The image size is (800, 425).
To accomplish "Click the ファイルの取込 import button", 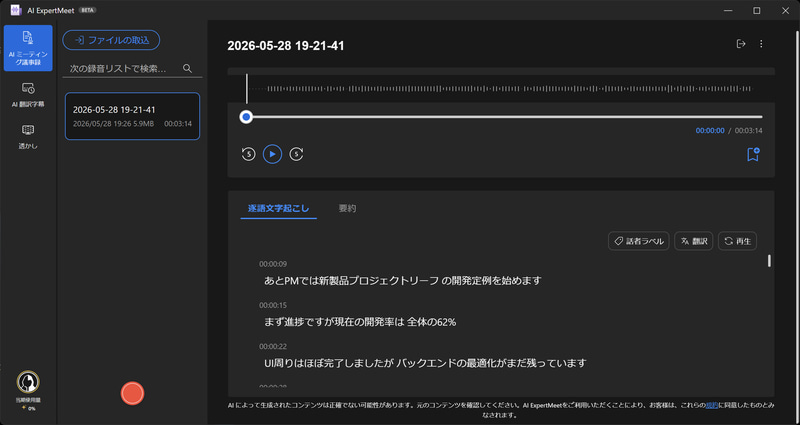I will click(x=111, y=40).
